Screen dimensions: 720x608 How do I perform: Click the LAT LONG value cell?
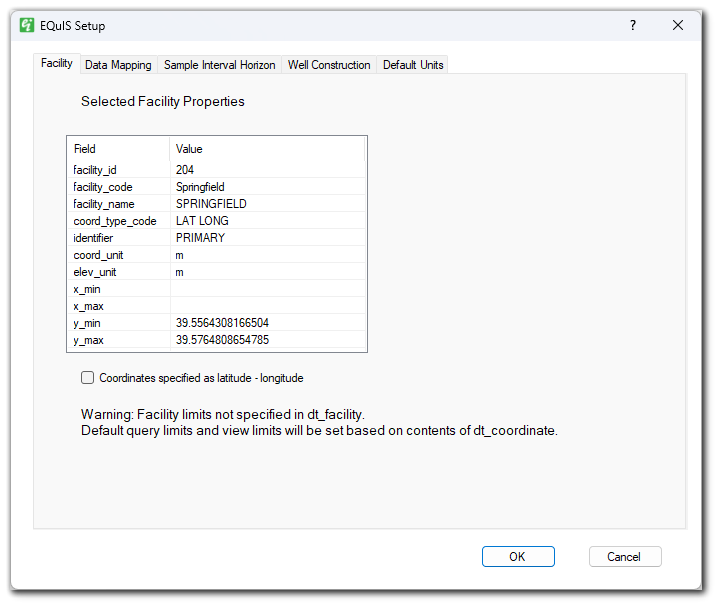pyautogui.click(x=268, y=221)
